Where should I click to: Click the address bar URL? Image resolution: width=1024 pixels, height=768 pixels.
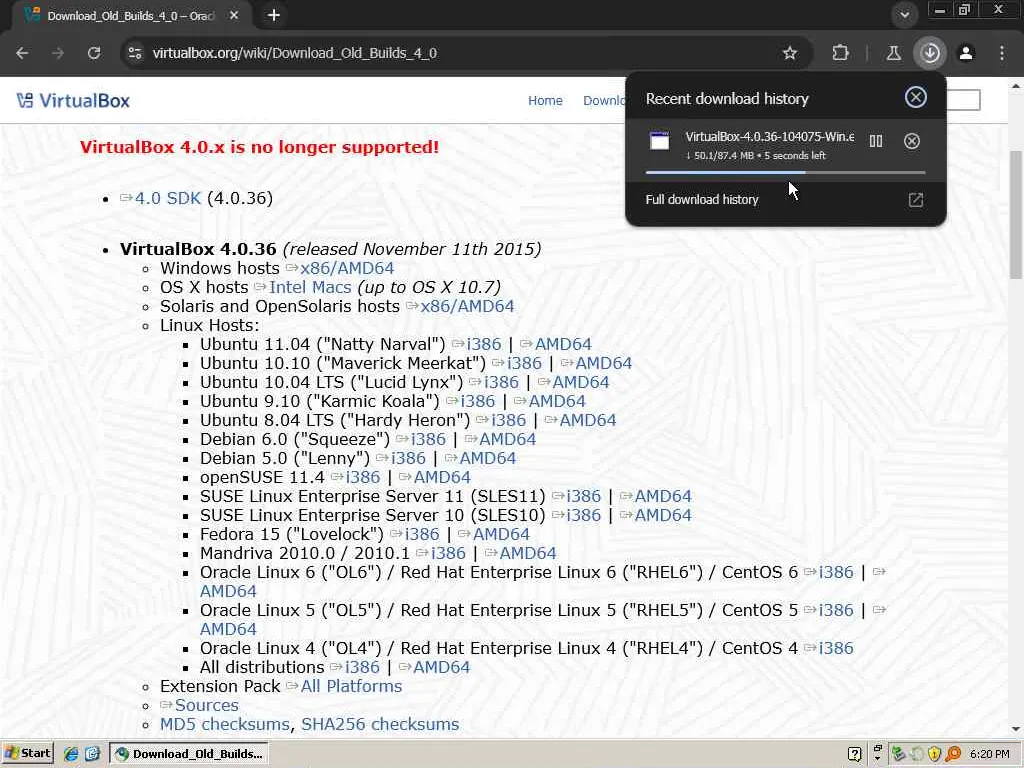click(295, 53)
